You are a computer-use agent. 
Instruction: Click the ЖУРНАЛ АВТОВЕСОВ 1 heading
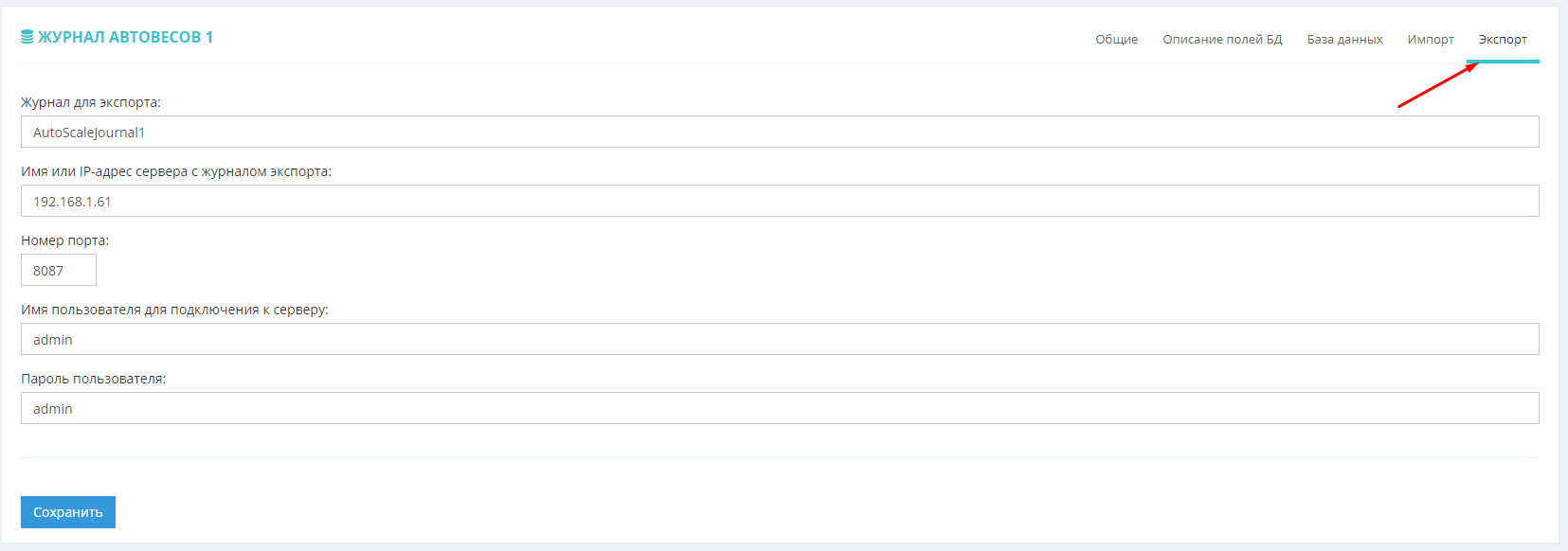(x=125, y=37)
